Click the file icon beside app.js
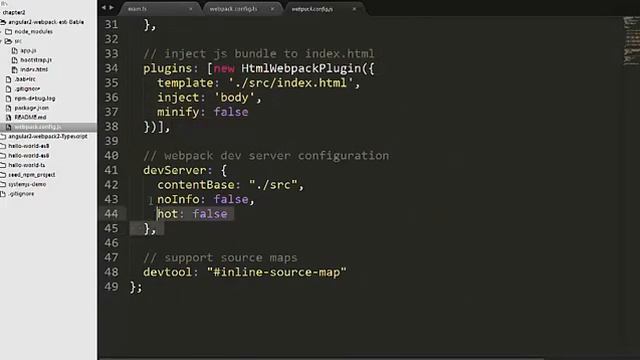Screen dimensions: 640x360 15,51
